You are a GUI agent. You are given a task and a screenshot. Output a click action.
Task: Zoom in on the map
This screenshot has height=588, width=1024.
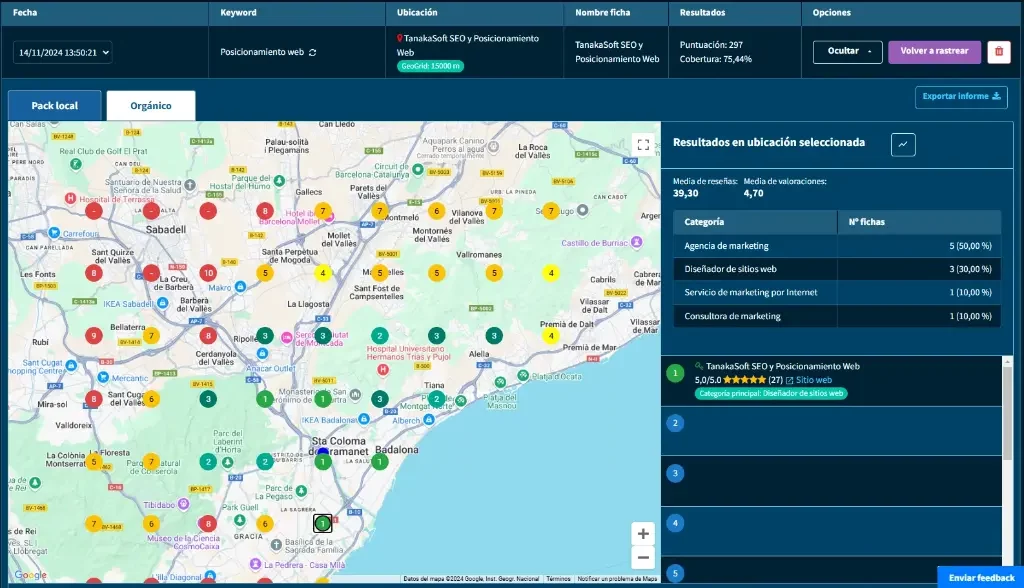tap(643, 534)
